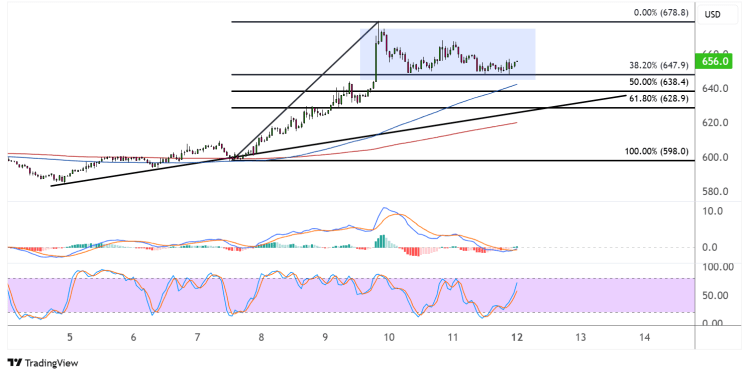Select the 100.00% (598.0) Fibonacci label

click(x=657, y=151)
